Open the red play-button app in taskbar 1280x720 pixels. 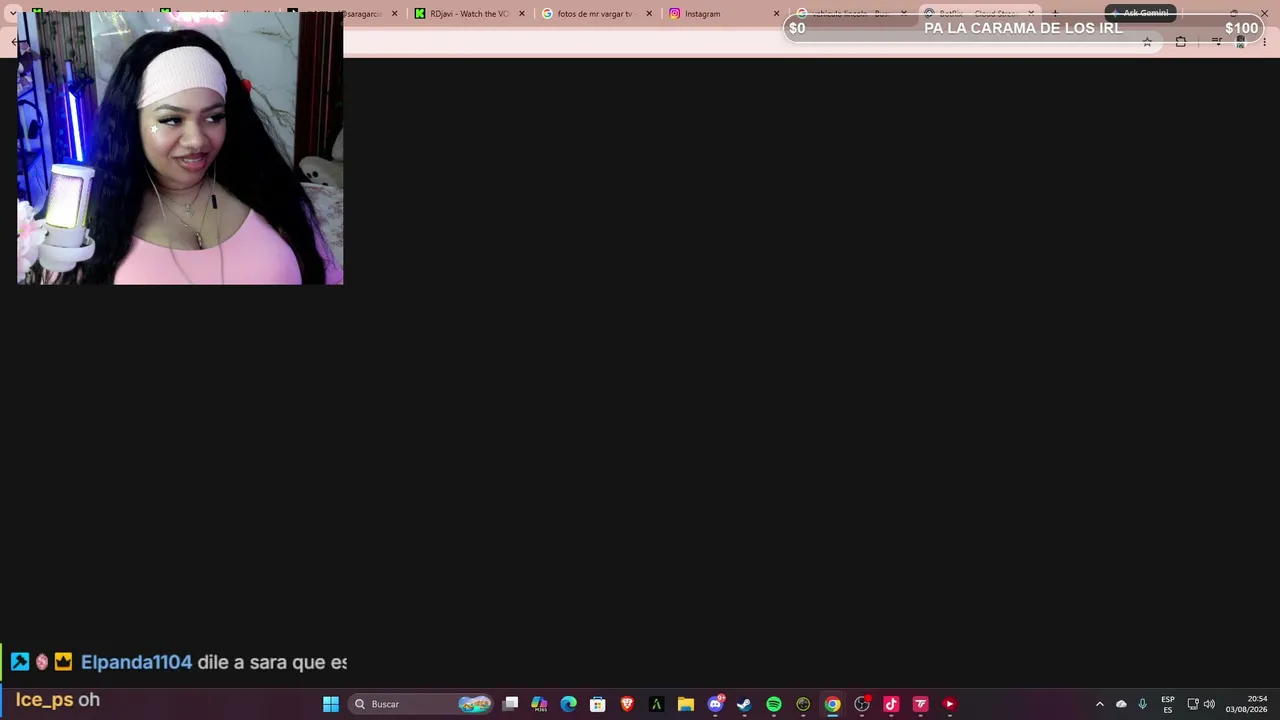click(x=949, y=704)
